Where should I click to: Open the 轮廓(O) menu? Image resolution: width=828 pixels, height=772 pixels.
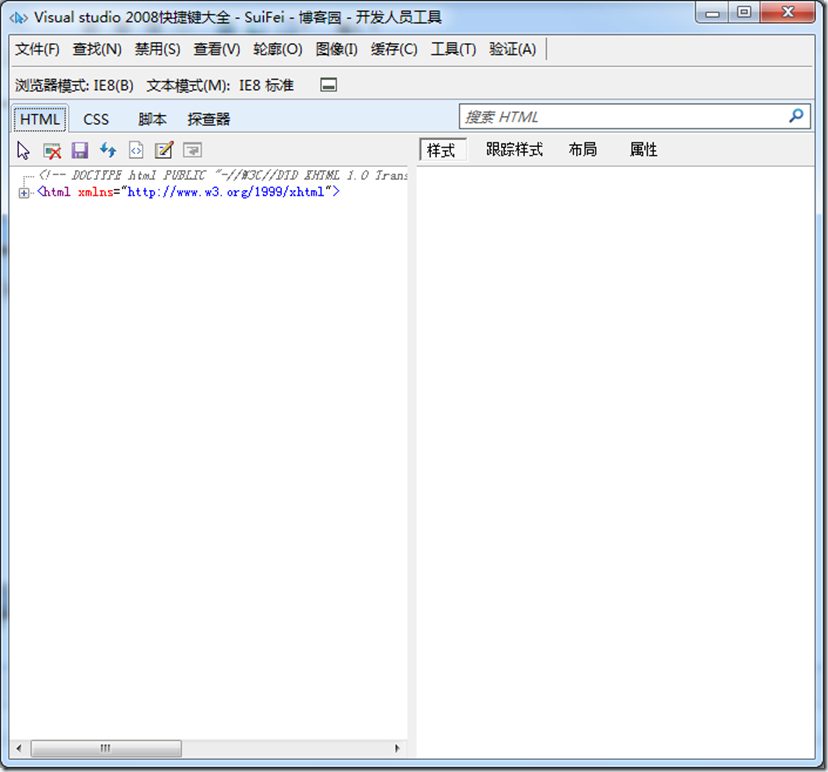coord(278,49)
